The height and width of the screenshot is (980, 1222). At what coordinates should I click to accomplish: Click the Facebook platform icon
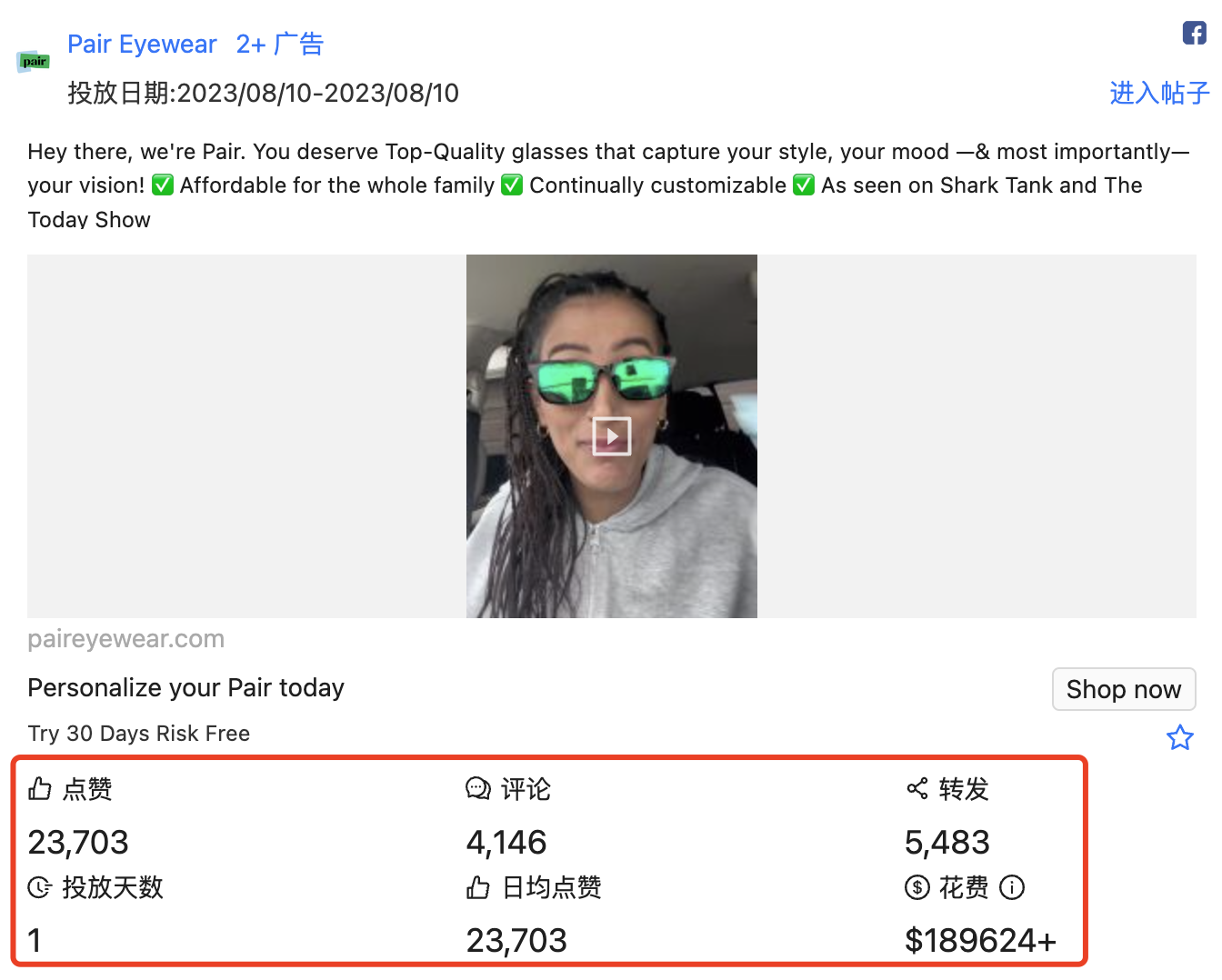click(x=1194, y=33)
